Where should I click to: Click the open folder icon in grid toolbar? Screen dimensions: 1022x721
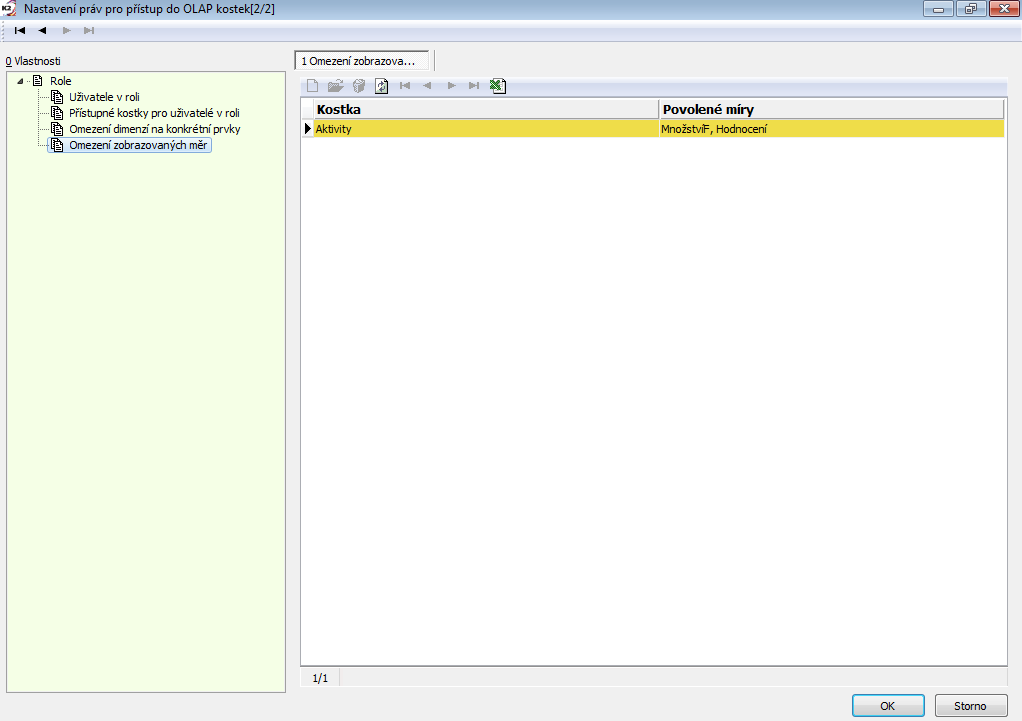click(336, 86)
